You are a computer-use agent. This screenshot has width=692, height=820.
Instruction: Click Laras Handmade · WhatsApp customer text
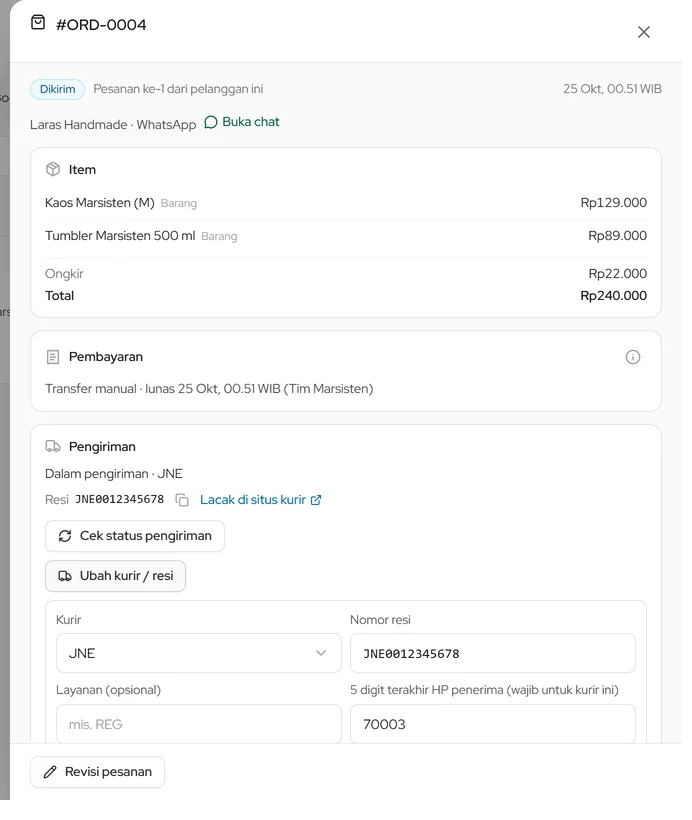(112, 125)
